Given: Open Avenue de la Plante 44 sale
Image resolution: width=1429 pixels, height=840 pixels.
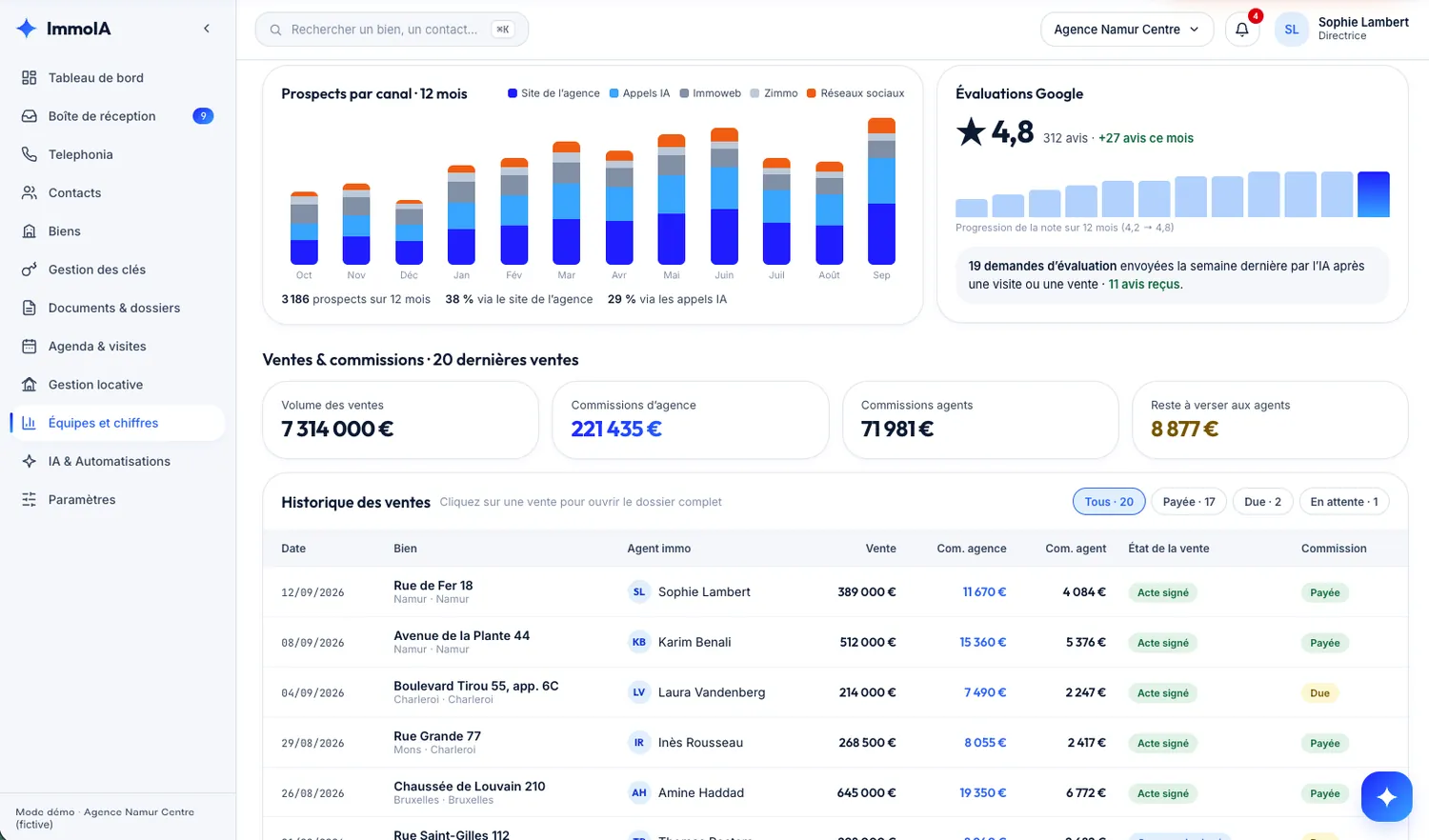Looking at the screenshot, I should (835, 643).
